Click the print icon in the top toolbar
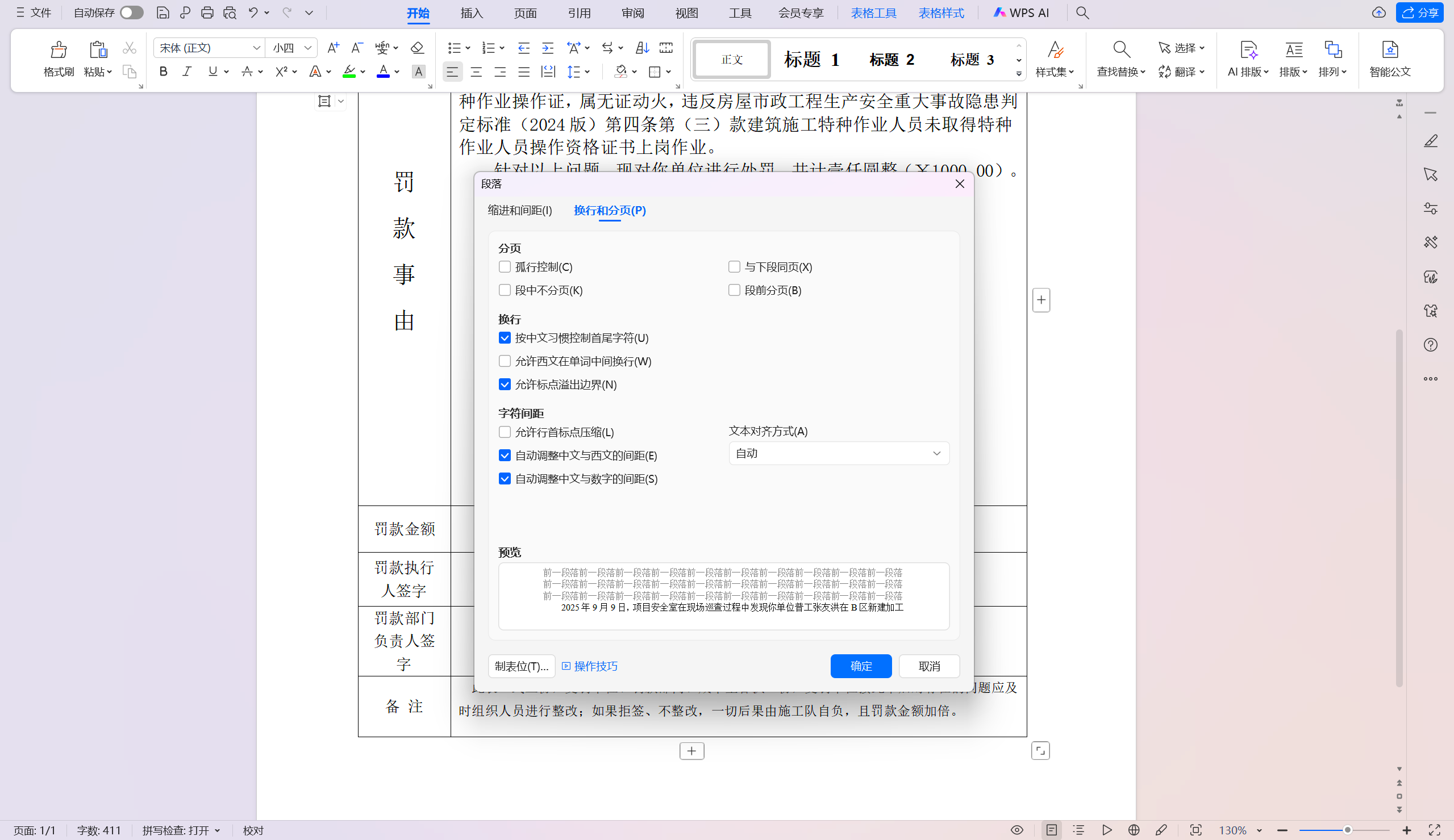Viewport: 1454px width, 840px height. [x=207, y=12]
